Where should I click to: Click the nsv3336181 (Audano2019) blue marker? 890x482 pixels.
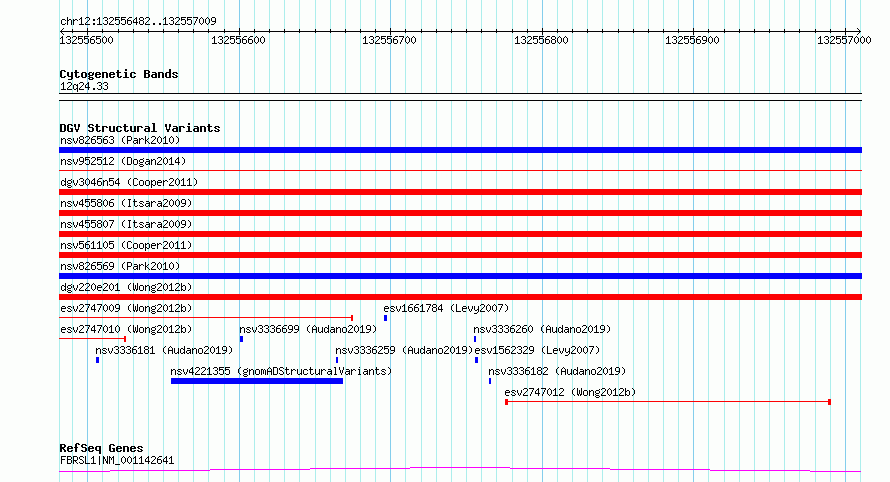(98, 360)
